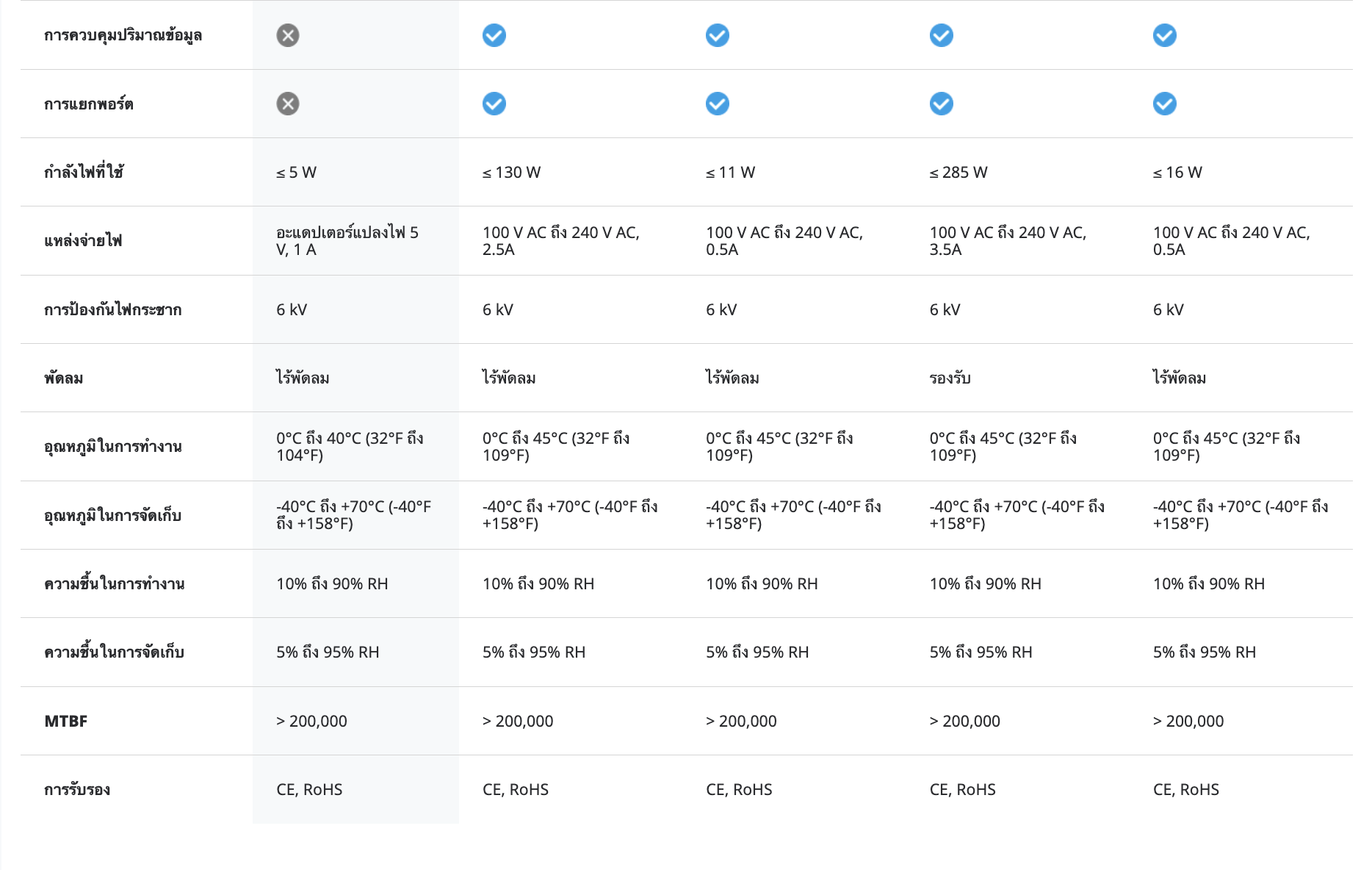Click the gray cross icon in data control row

[288, 35]
